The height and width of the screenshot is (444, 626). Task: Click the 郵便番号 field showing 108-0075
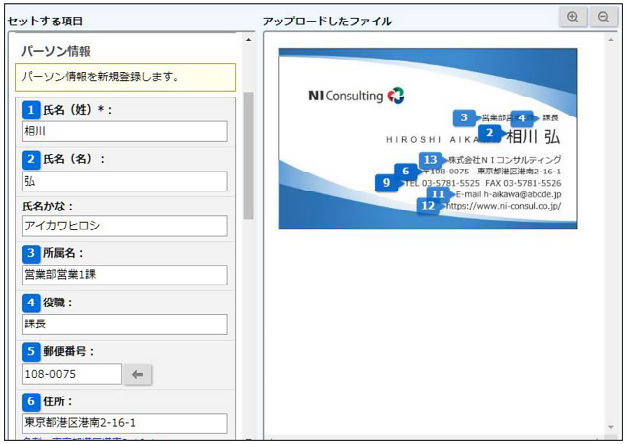(71, 374)
